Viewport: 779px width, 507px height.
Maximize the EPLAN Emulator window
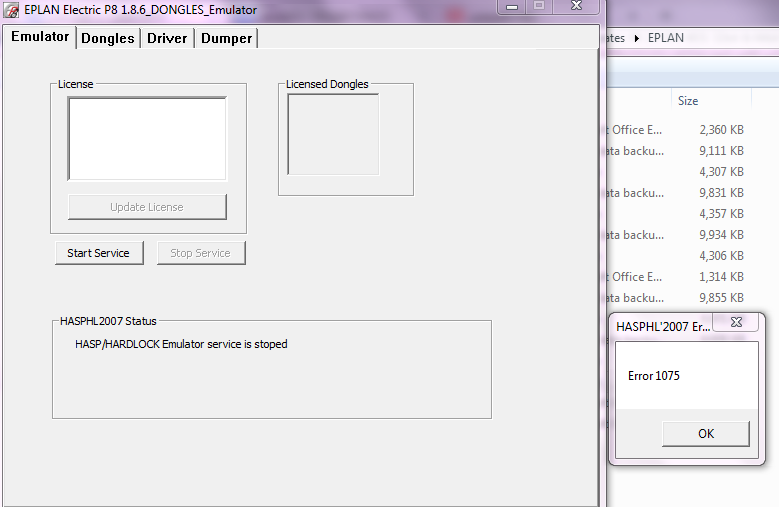(x=539, y=6)
